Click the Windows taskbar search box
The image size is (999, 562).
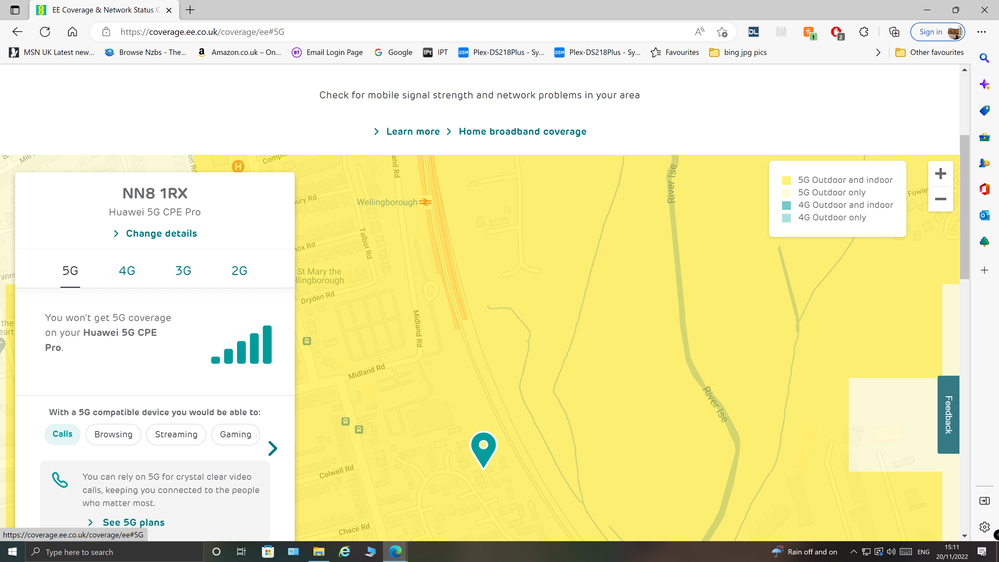pyautogui.click(x=115, y=552)
